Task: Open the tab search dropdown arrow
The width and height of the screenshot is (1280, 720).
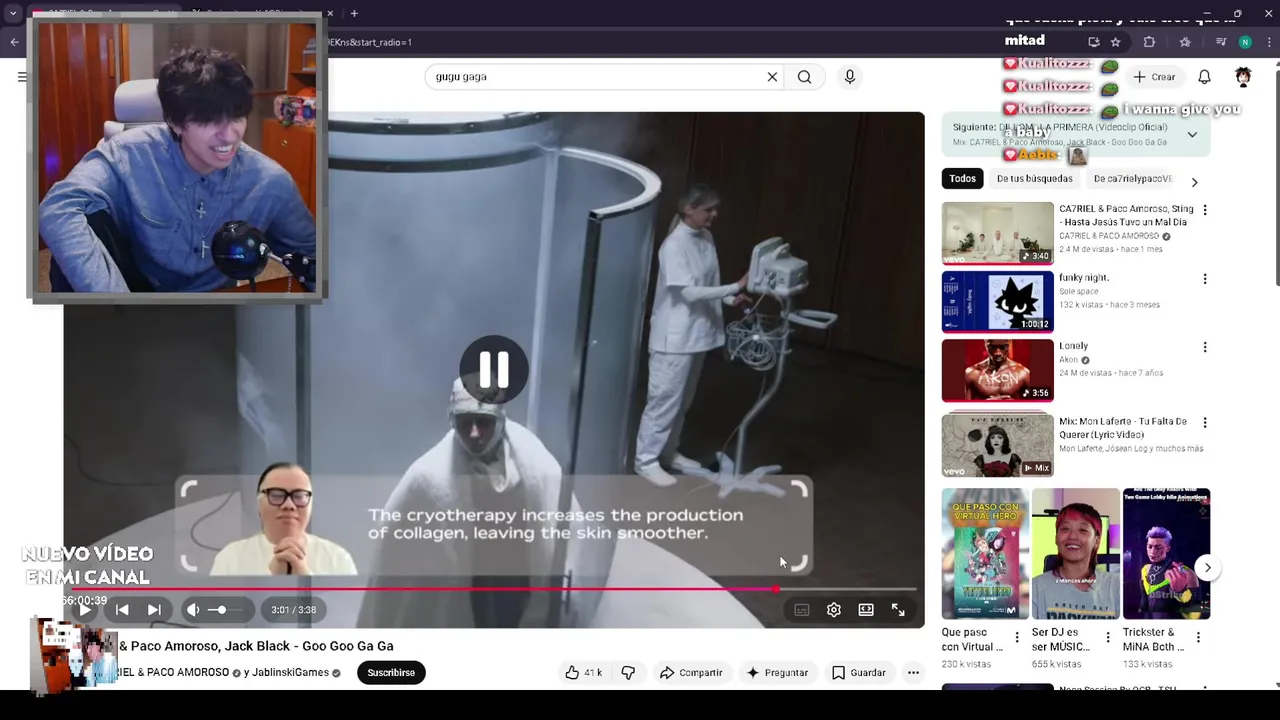Action: tap(13, 14)
